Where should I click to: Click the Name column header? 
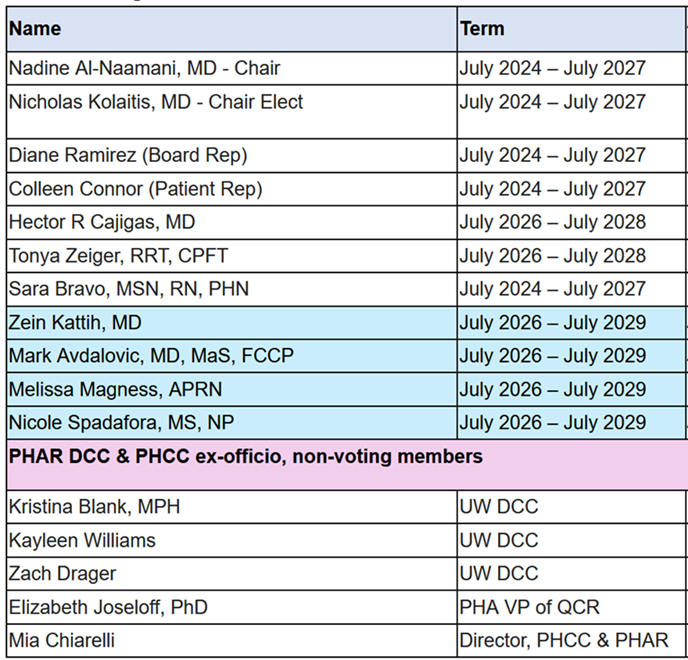(232, 29)
